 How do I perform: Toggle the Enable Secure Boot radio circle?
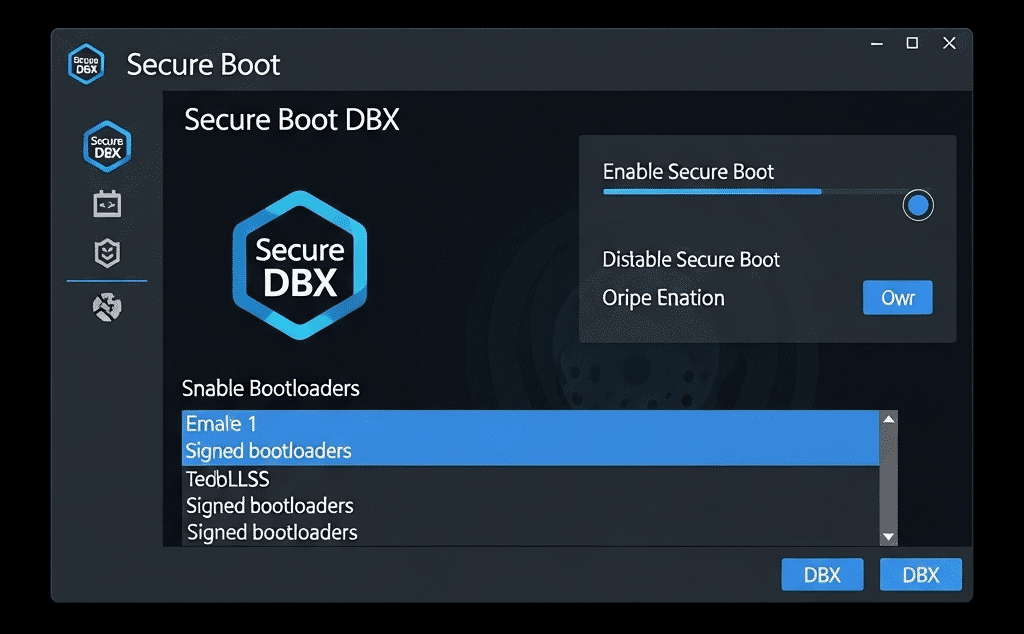[918, 206]
